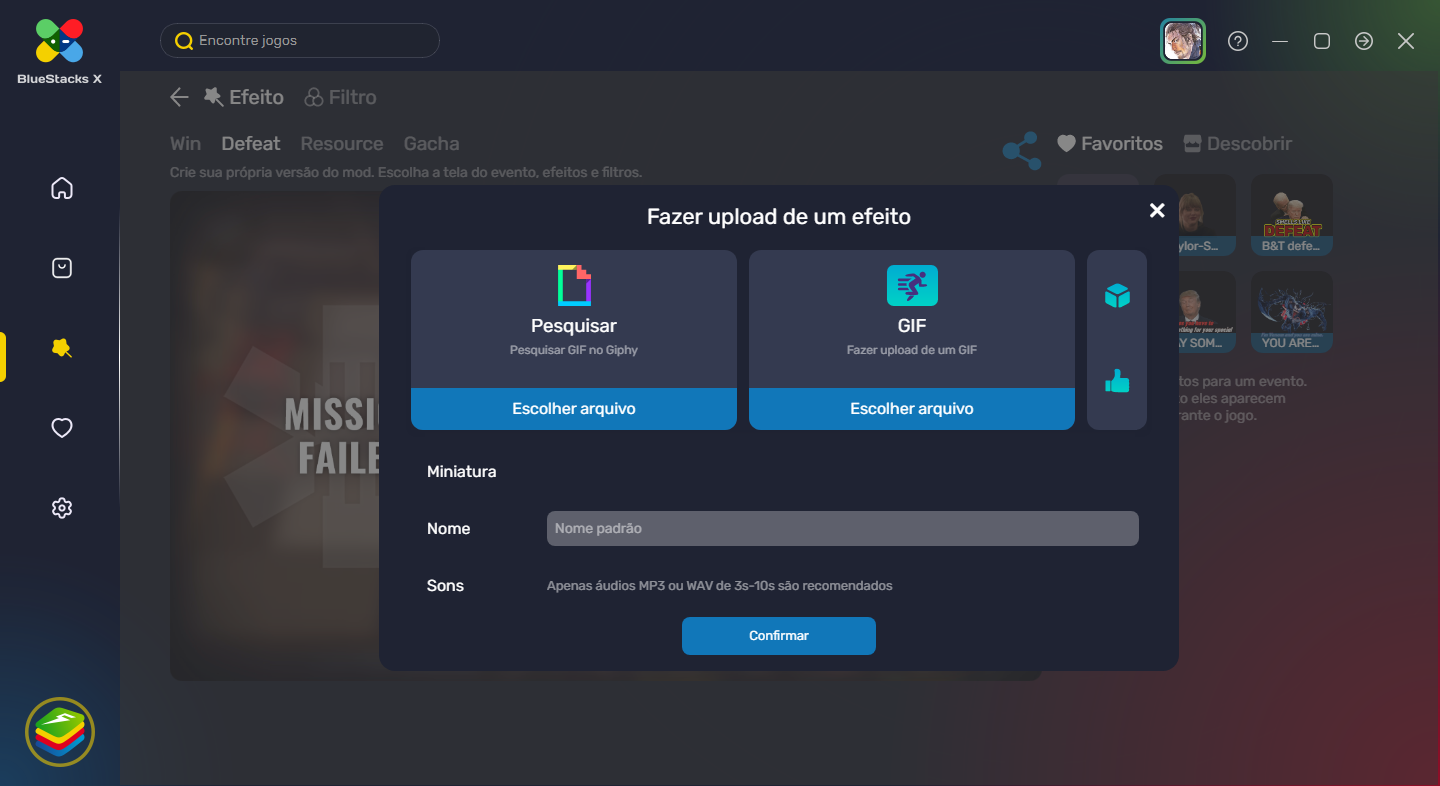Click the GIF card title
The height and width of the screenshot is (786, 1440).
coord(912,326)
